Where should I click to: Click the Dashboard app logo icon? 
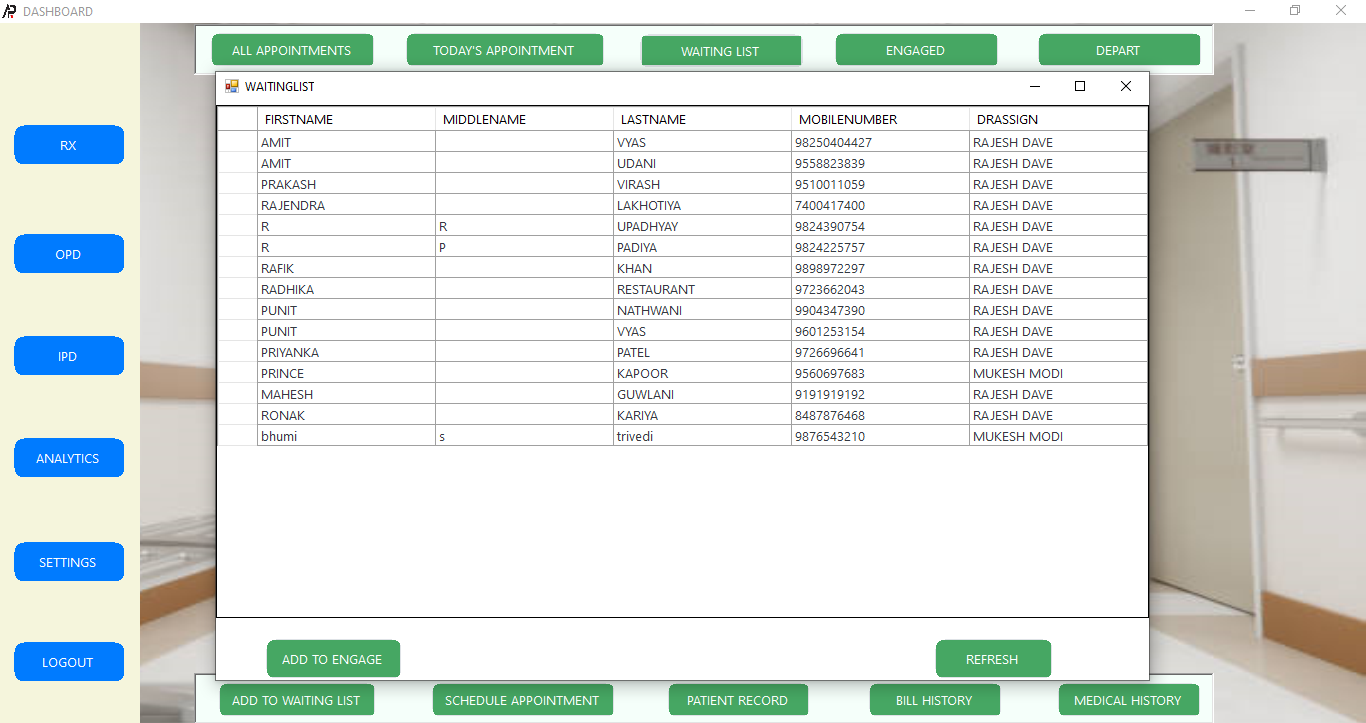click(10, 11)
